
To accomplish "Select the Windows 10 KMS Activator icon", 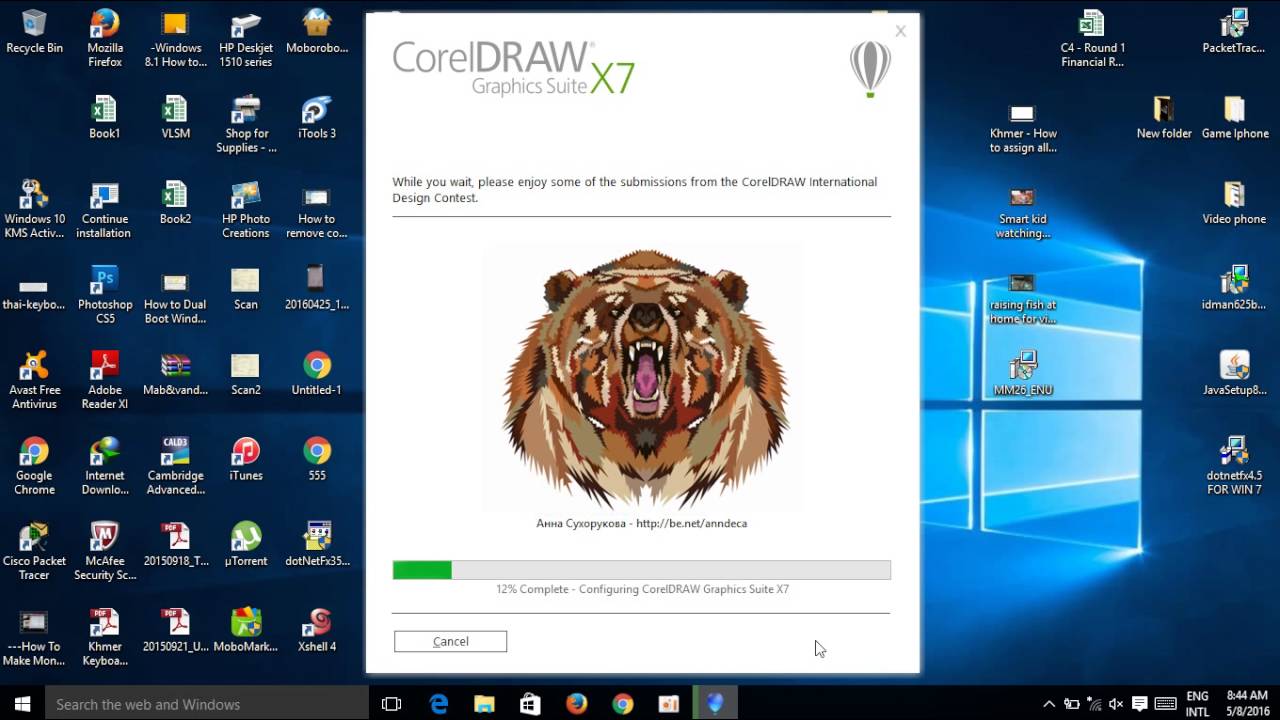I will point(34,209).
